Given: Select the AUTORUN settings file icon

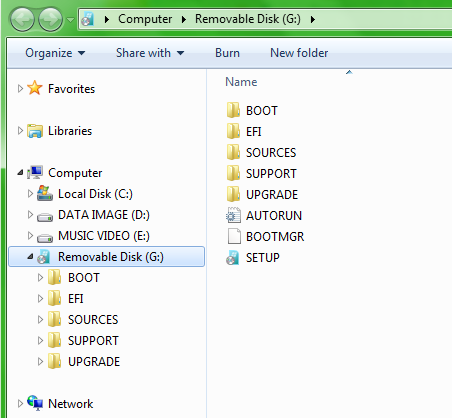Looking at the screenshot, I should [233, 216].
